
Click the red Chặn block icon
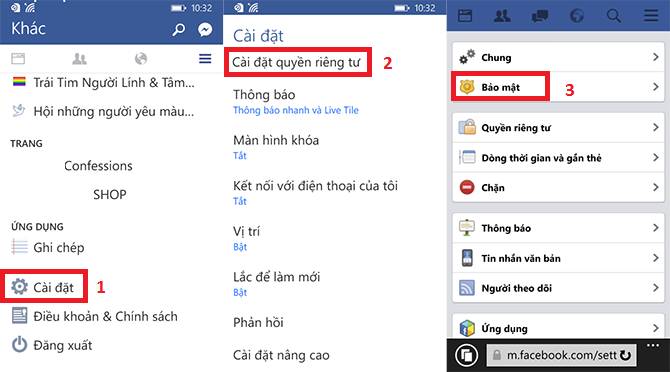(x=467, y=187)
